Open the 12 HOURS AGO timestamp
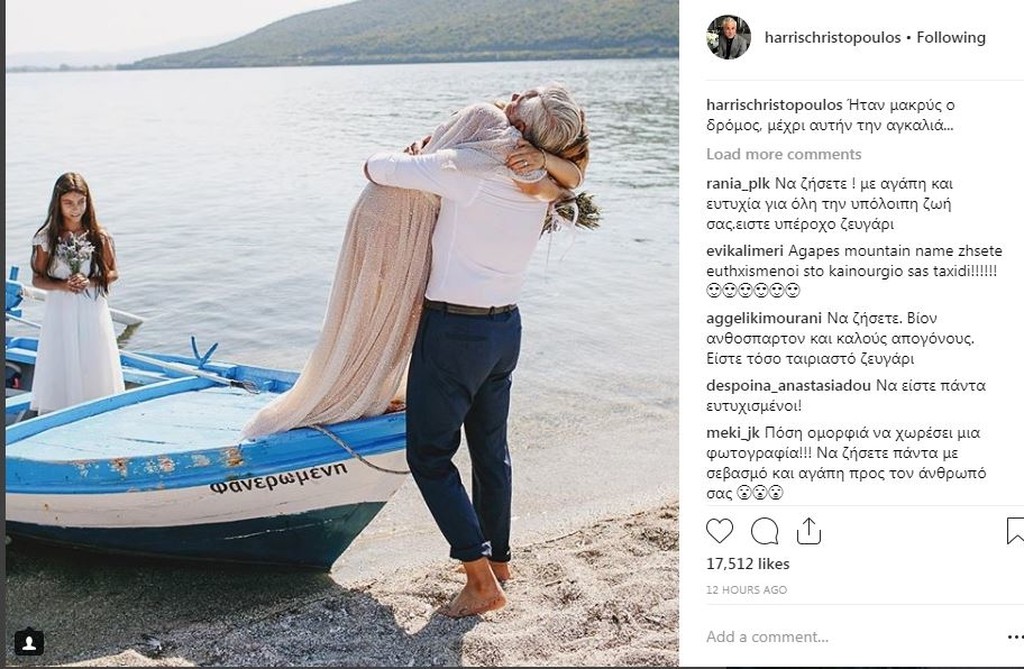This screenshot has width=1024, height=669. pyautogui.click(x=746, y=589)
